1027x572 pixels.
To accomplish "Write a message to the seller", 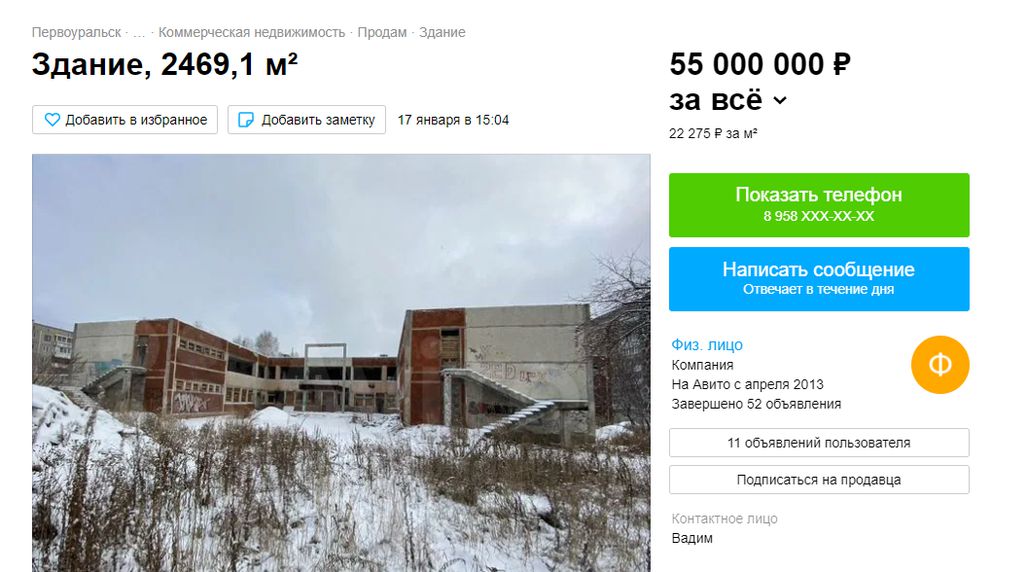I will 819,279.
